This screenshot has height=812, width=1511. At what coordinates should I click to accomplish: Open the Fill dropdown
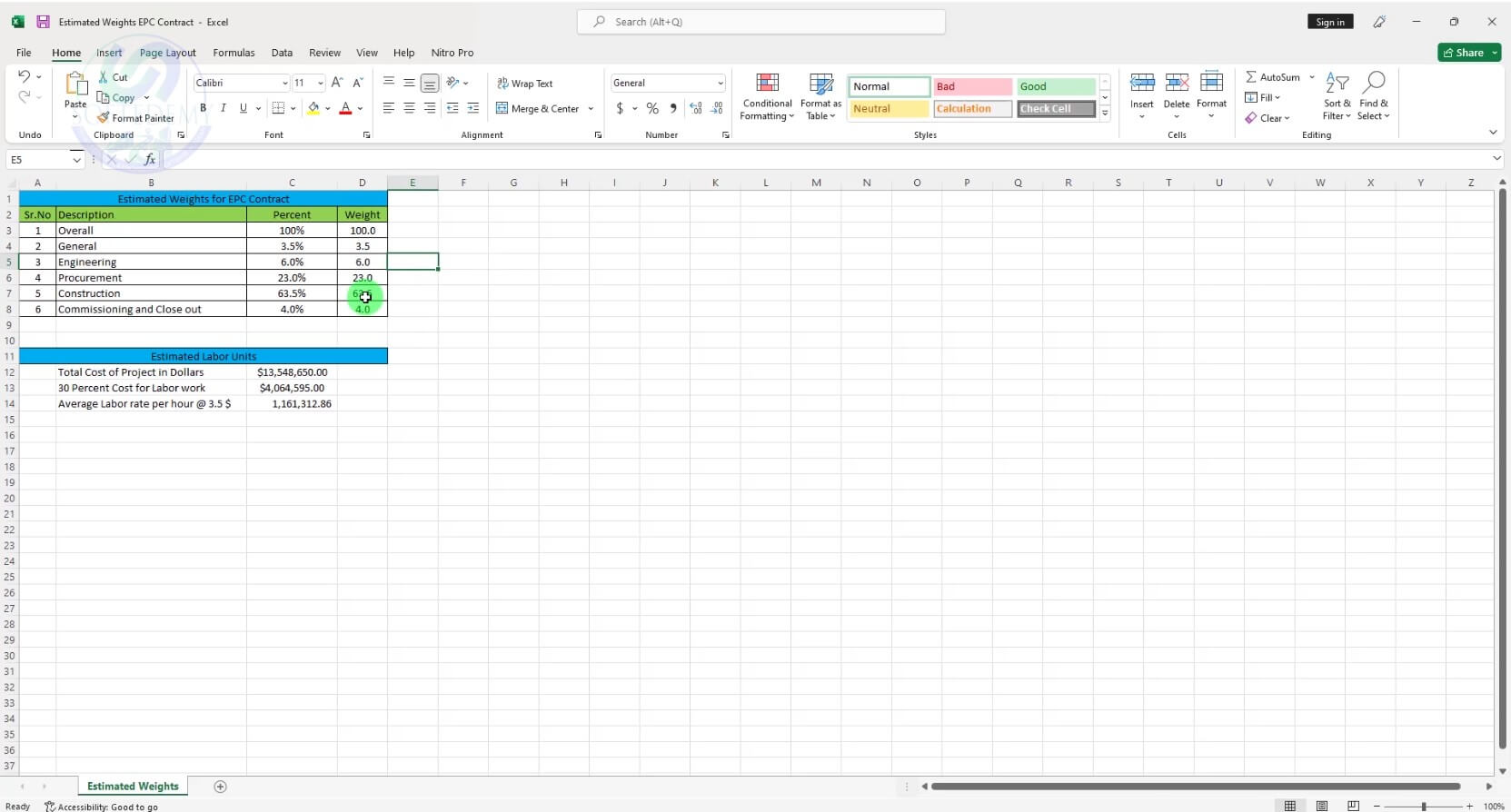pos(1262,97)
